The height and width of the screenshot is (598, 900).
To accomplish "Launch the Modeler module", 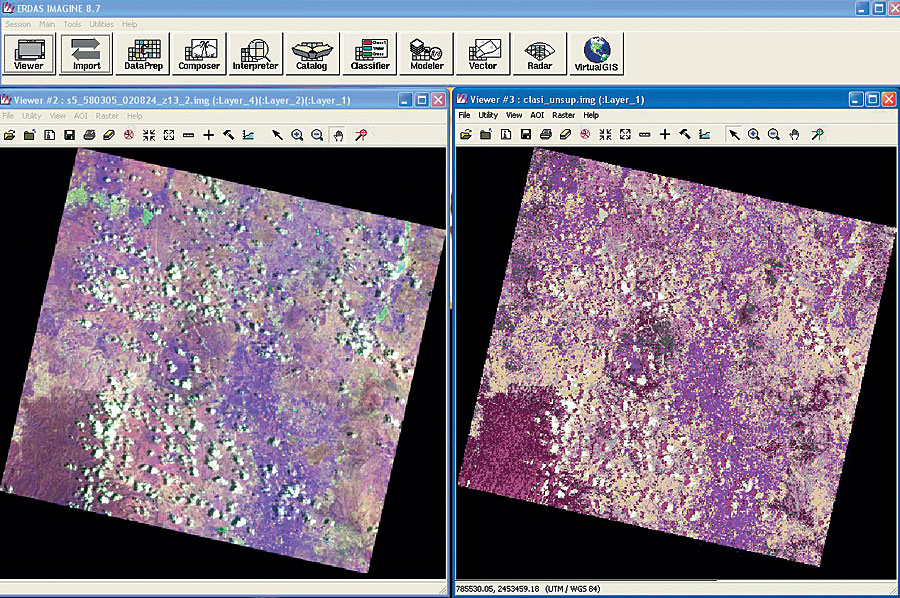I will [426, 54].
